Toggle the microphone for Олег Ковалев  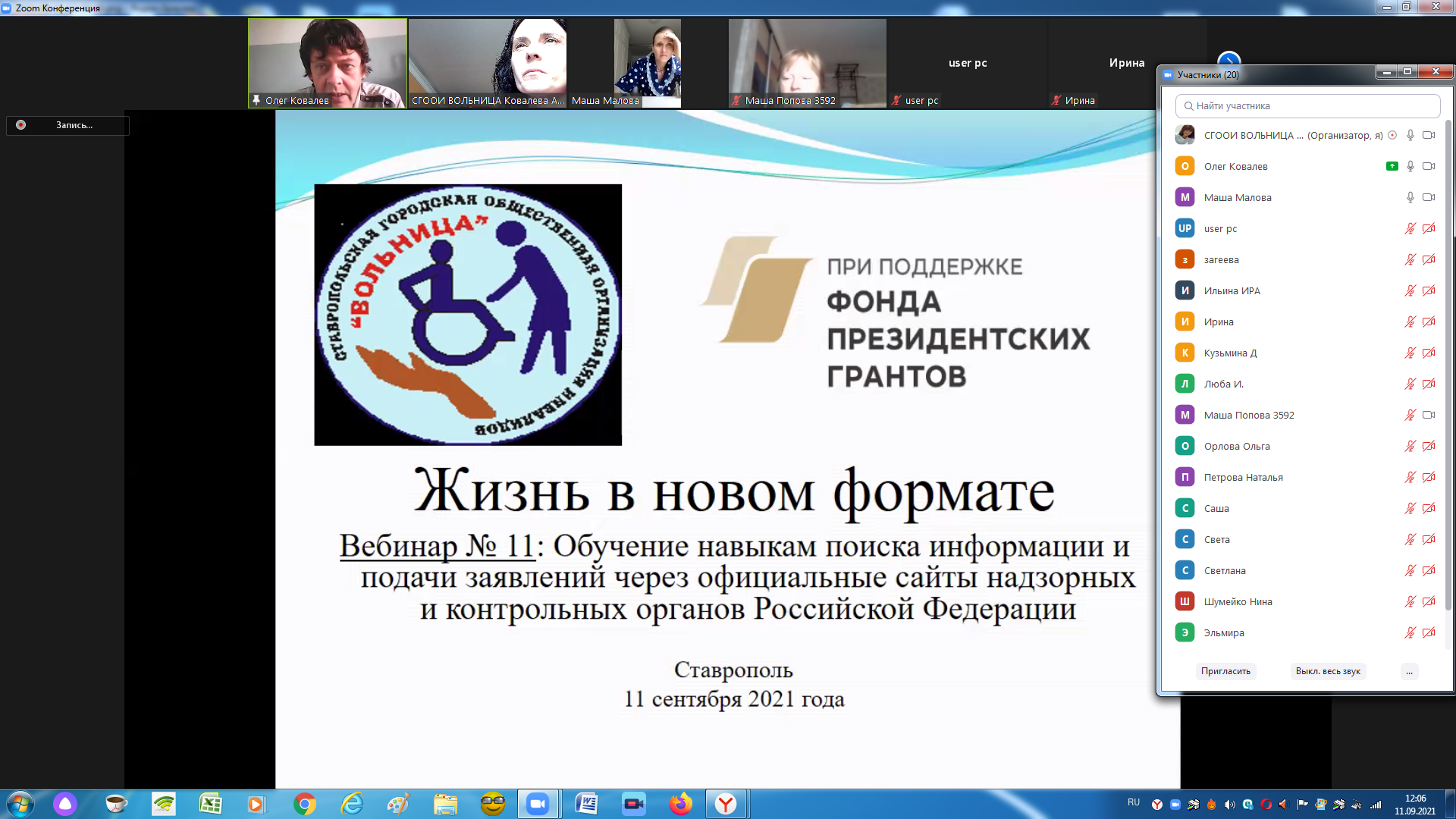point(1410,166)
